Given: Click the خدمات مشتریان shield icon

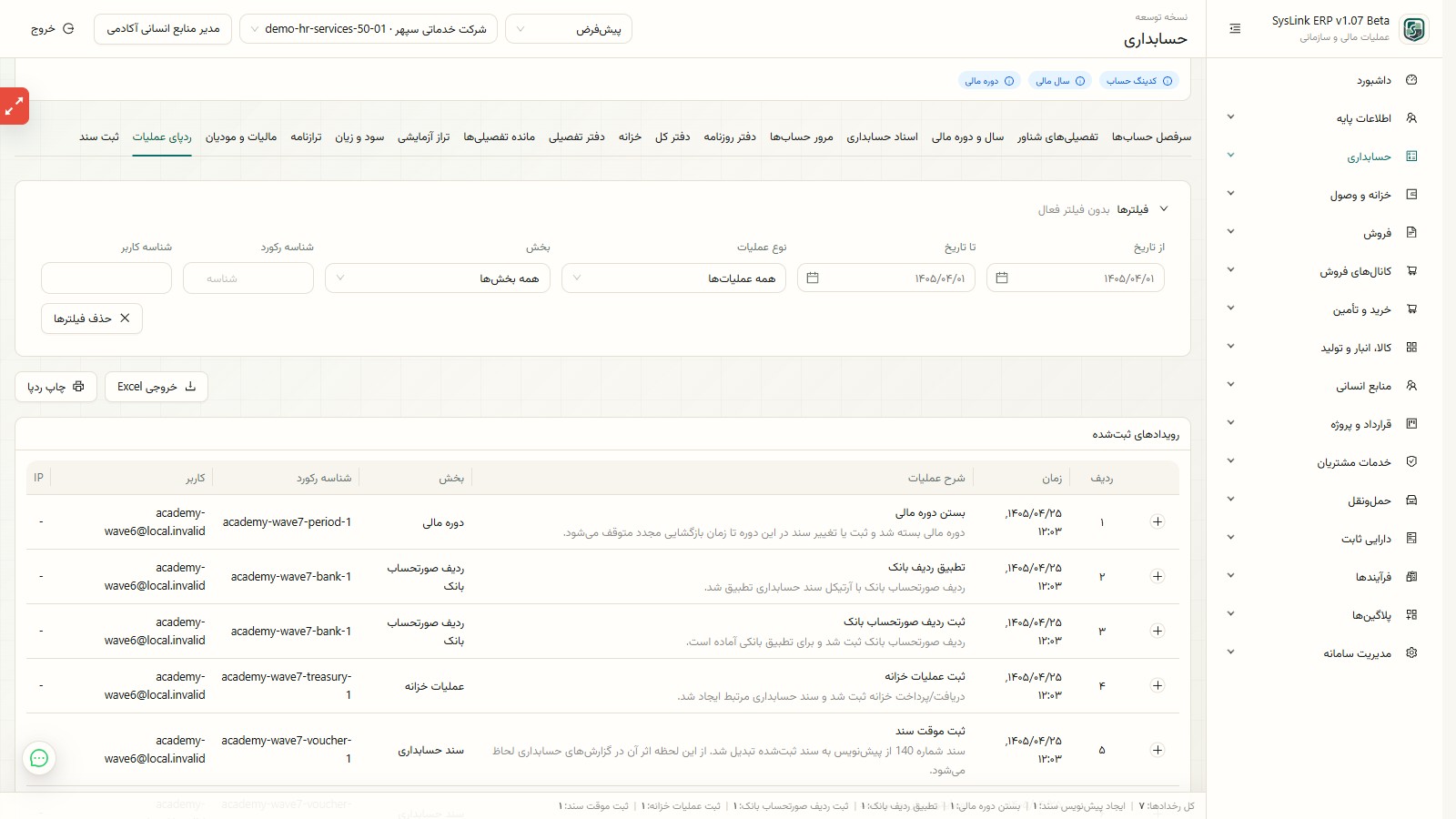Looking at the screenshot, I should click(1411, 462).
